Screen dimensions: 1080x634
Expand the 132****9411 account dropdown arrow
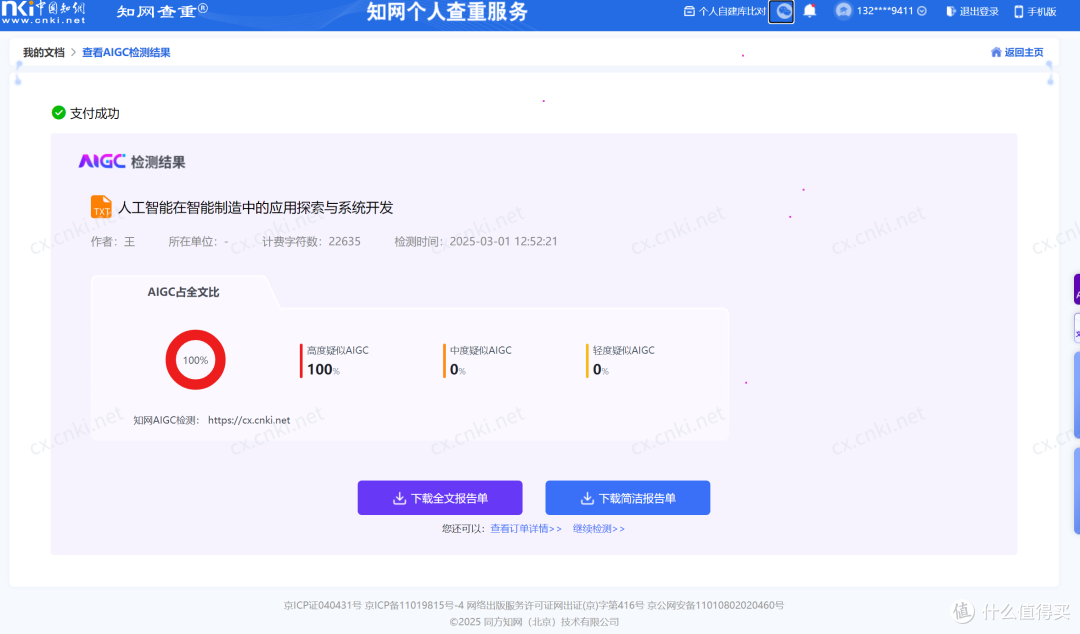pyautogui.click(x=922, y=11)
